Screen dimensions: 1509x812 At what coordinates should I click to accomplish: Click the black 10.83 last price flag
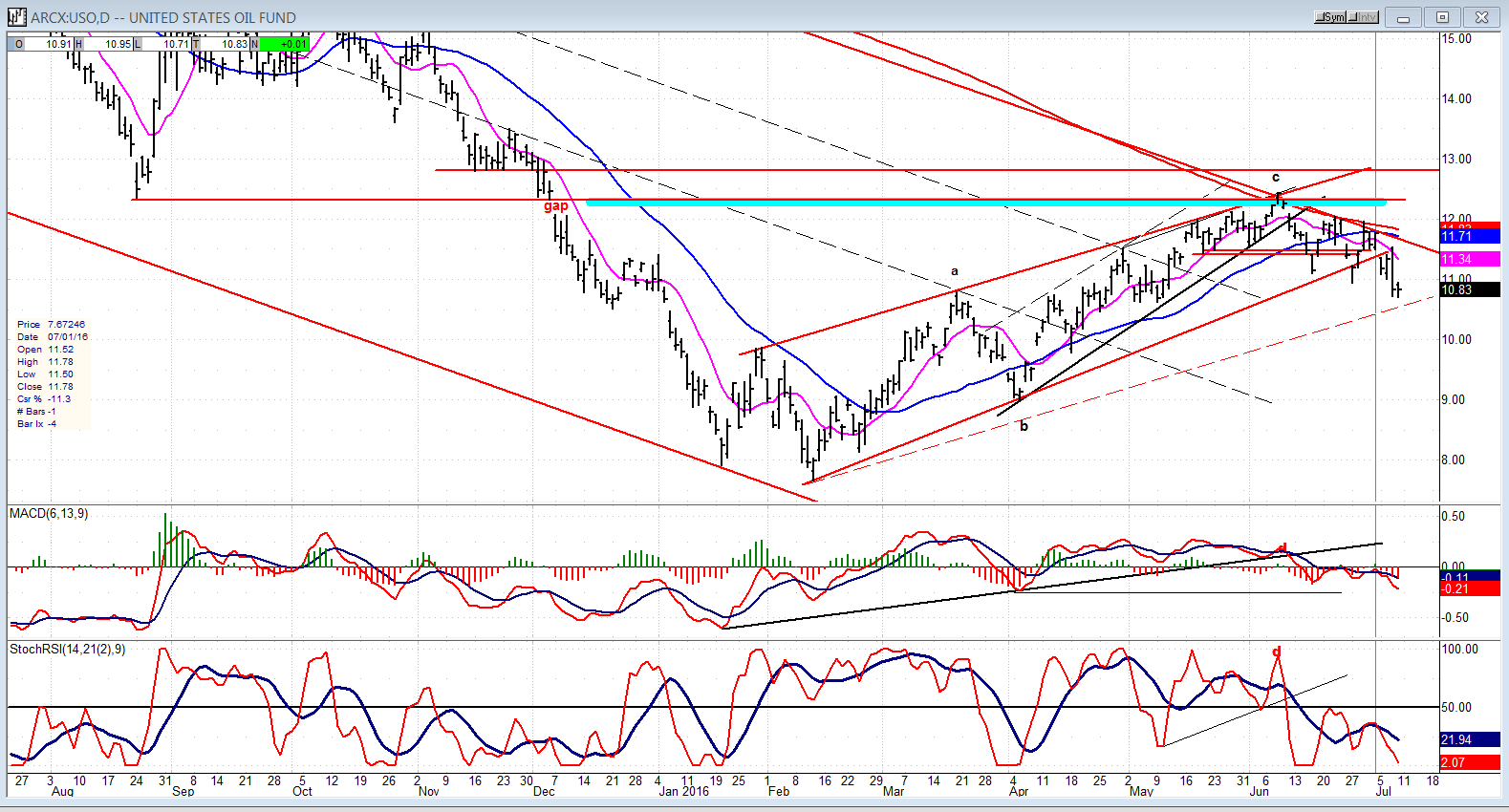1470,289
